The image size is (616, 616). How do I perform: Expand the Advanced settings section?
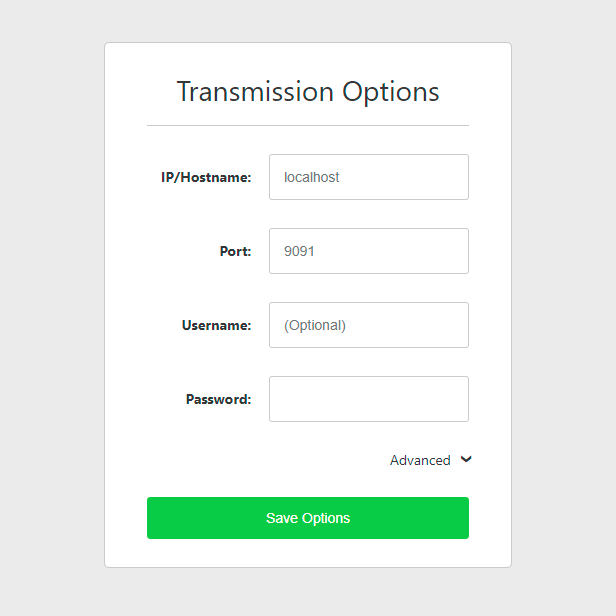[431, 460]
